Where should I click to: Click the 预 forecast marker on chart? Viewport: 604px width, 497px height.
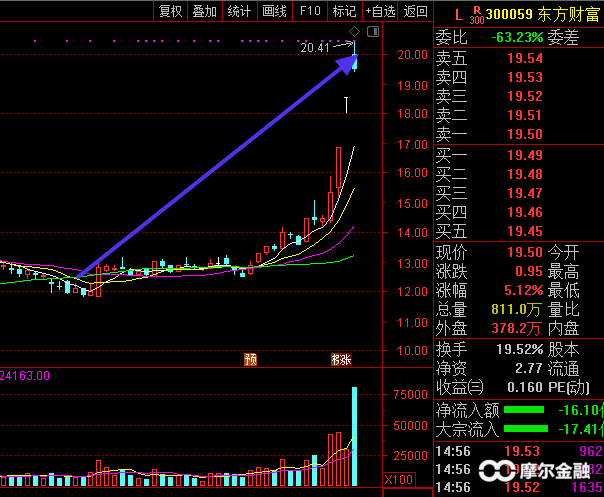250,359
